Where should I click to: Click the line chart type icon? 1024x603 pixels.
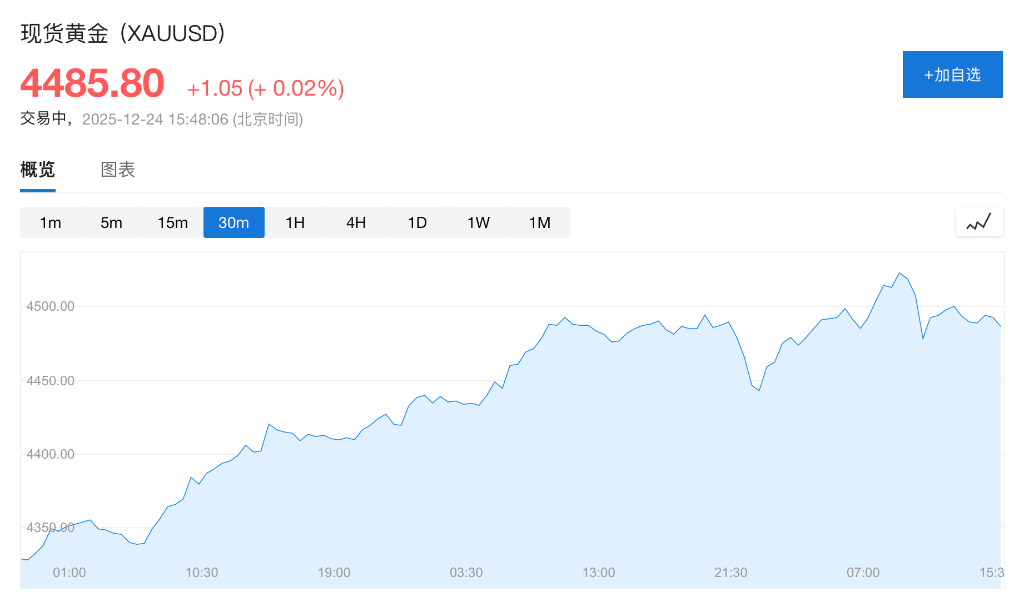[979, 222]
